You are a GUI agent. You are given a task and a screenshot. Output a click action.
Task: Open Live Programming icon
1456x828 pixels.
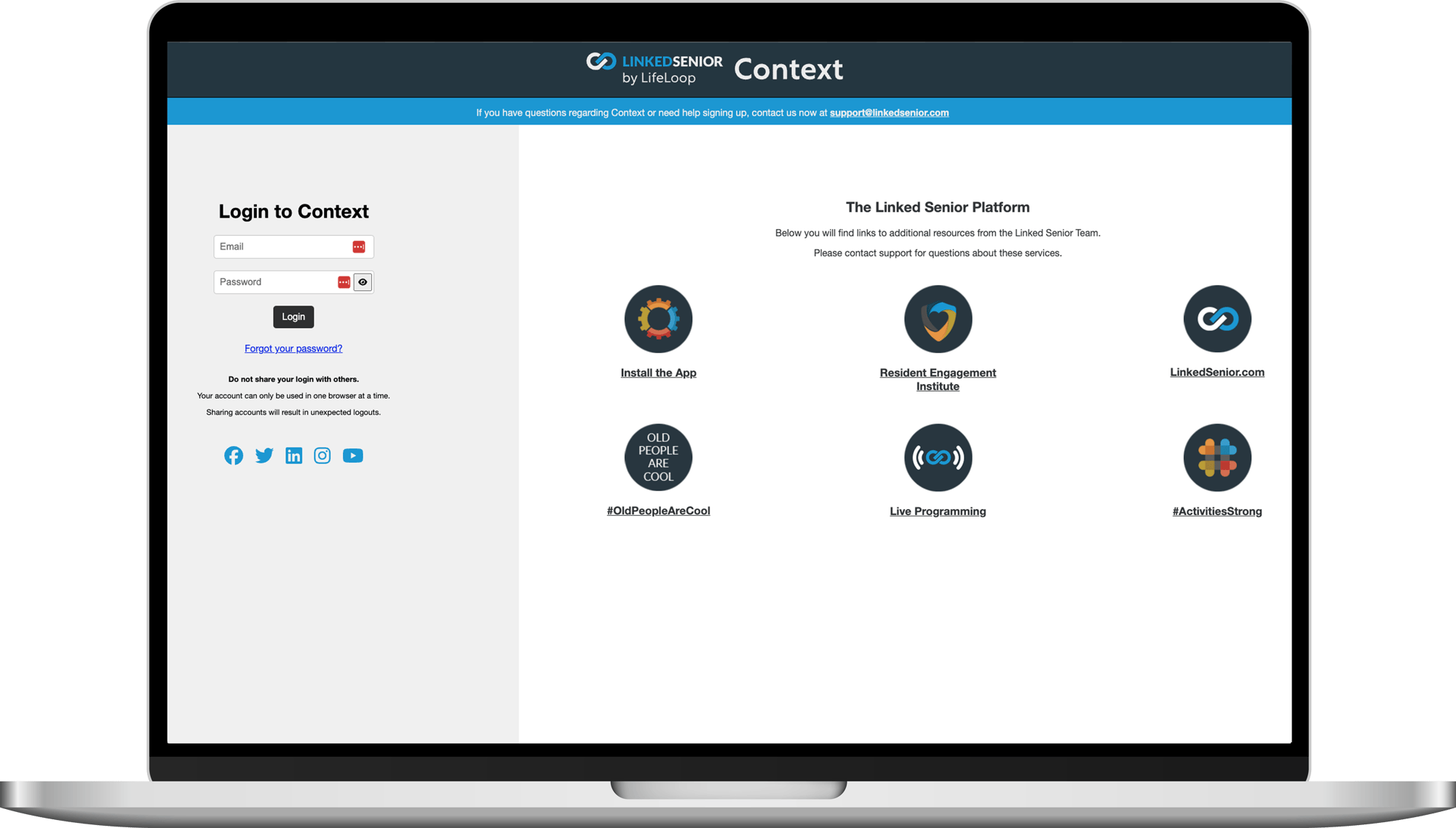(937, 457)
